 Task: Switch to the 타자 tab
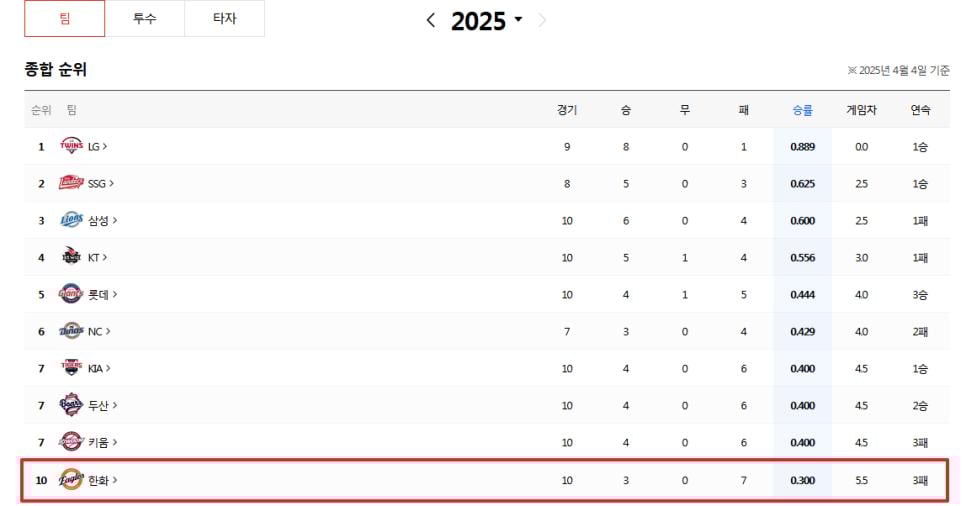pos(224,19)
